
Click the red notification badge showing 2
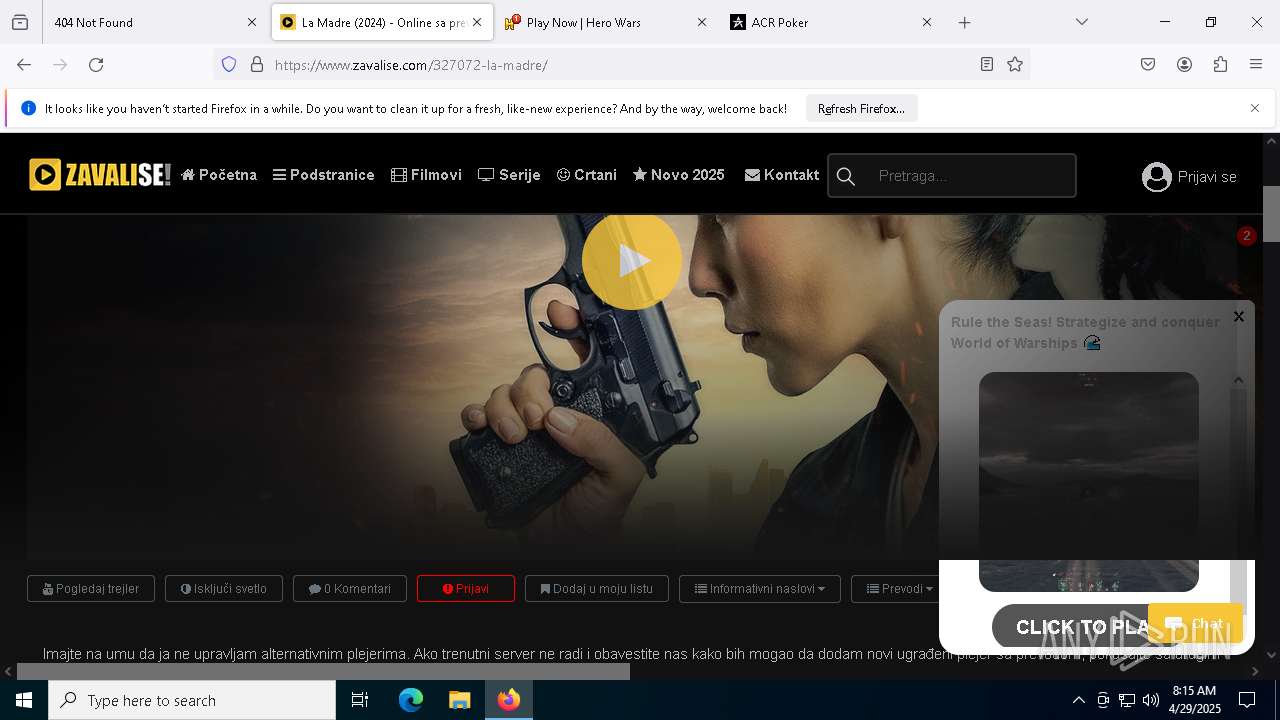(1246, 236)
